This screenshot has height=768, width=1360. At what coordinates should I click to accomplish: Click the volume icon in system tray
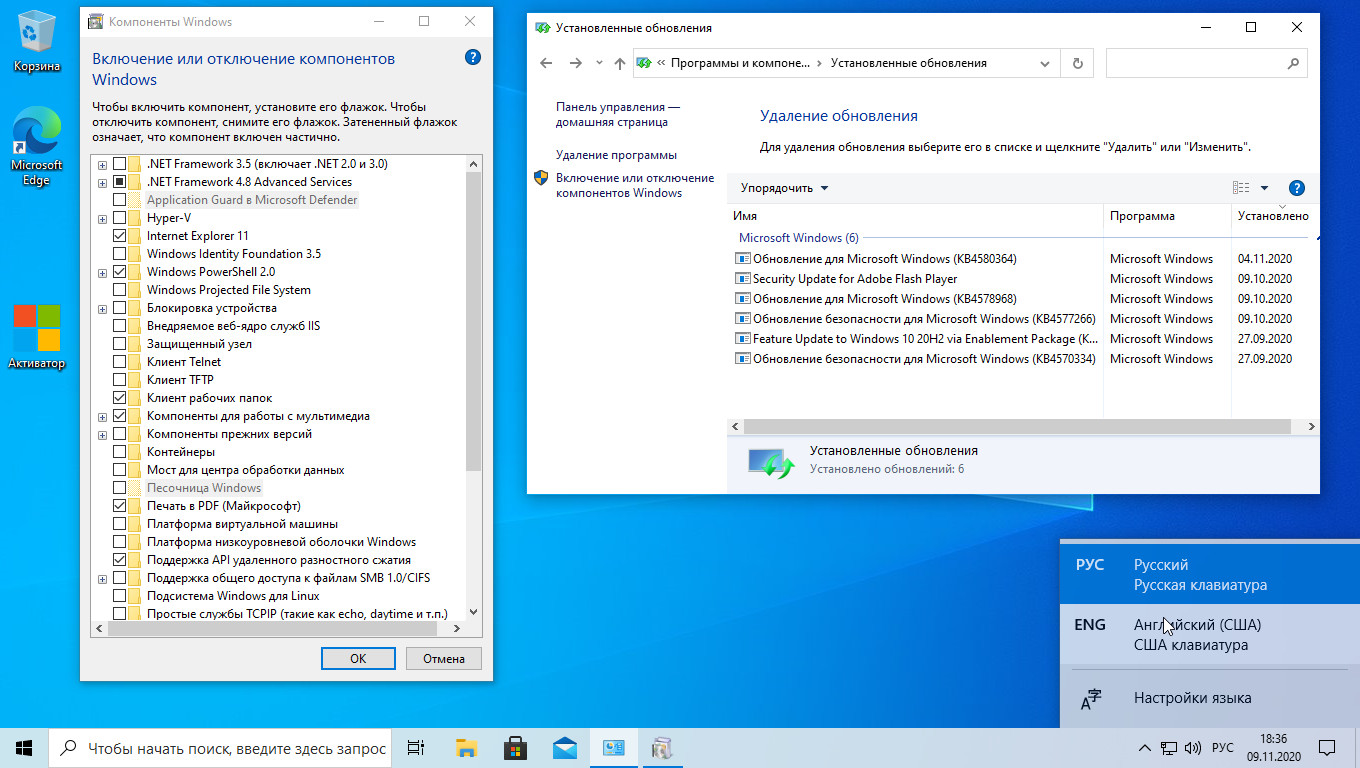[1193, 748]
